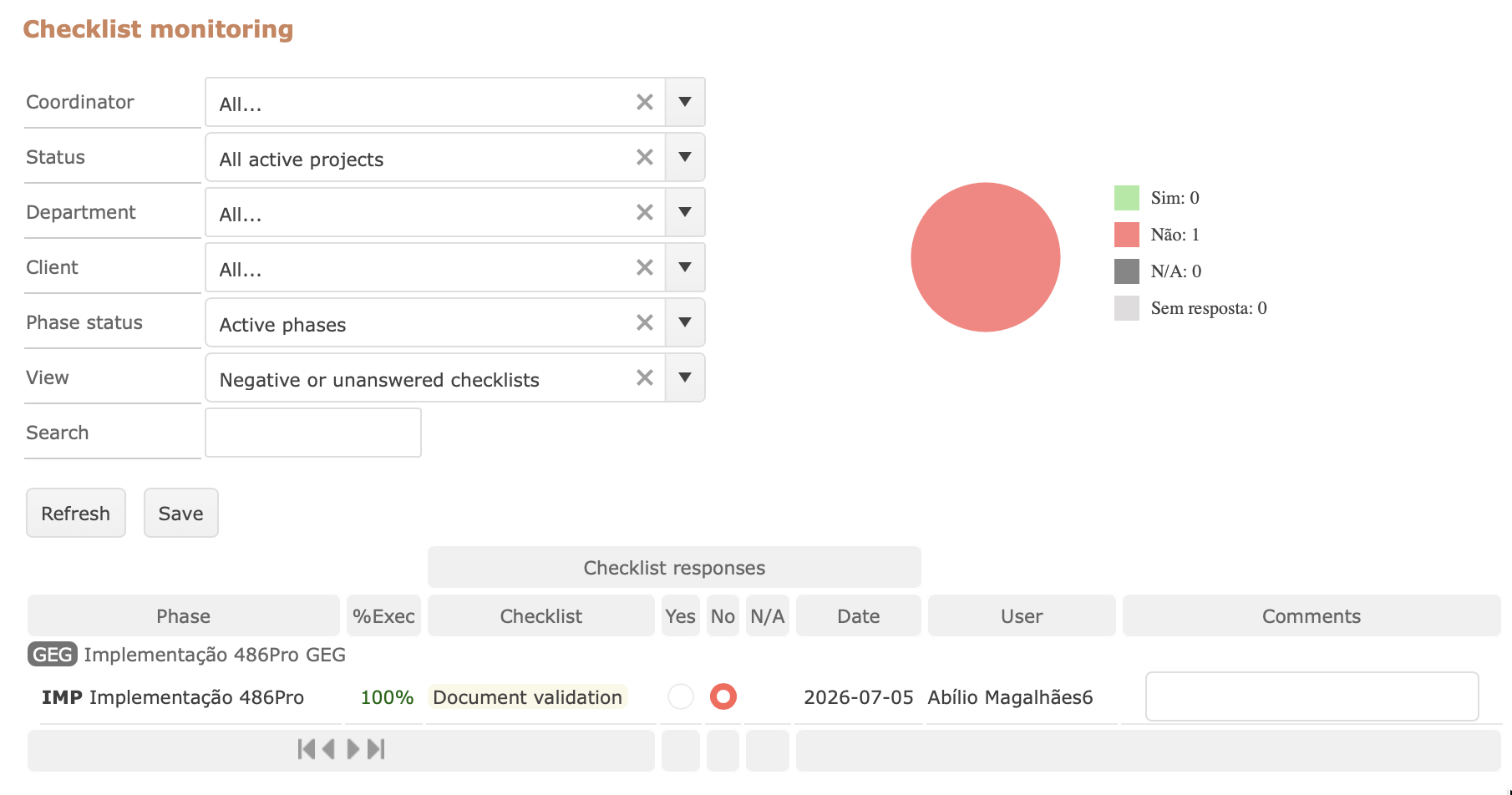Click the Checklist responses group header

tap(674, 567)
